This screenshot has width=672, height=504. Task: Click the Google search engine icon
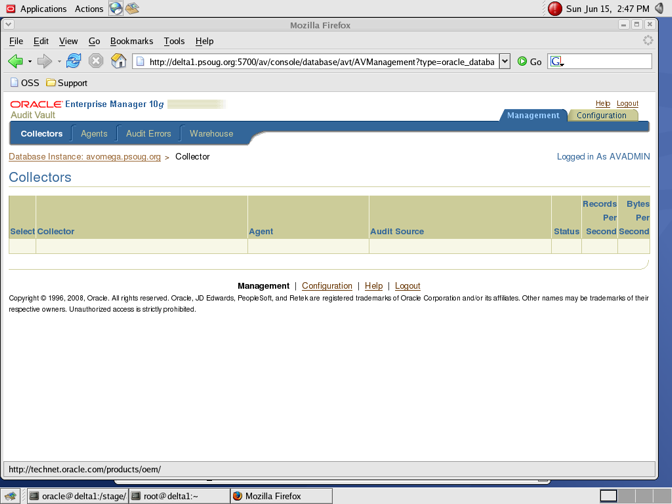tap(556, 62)
